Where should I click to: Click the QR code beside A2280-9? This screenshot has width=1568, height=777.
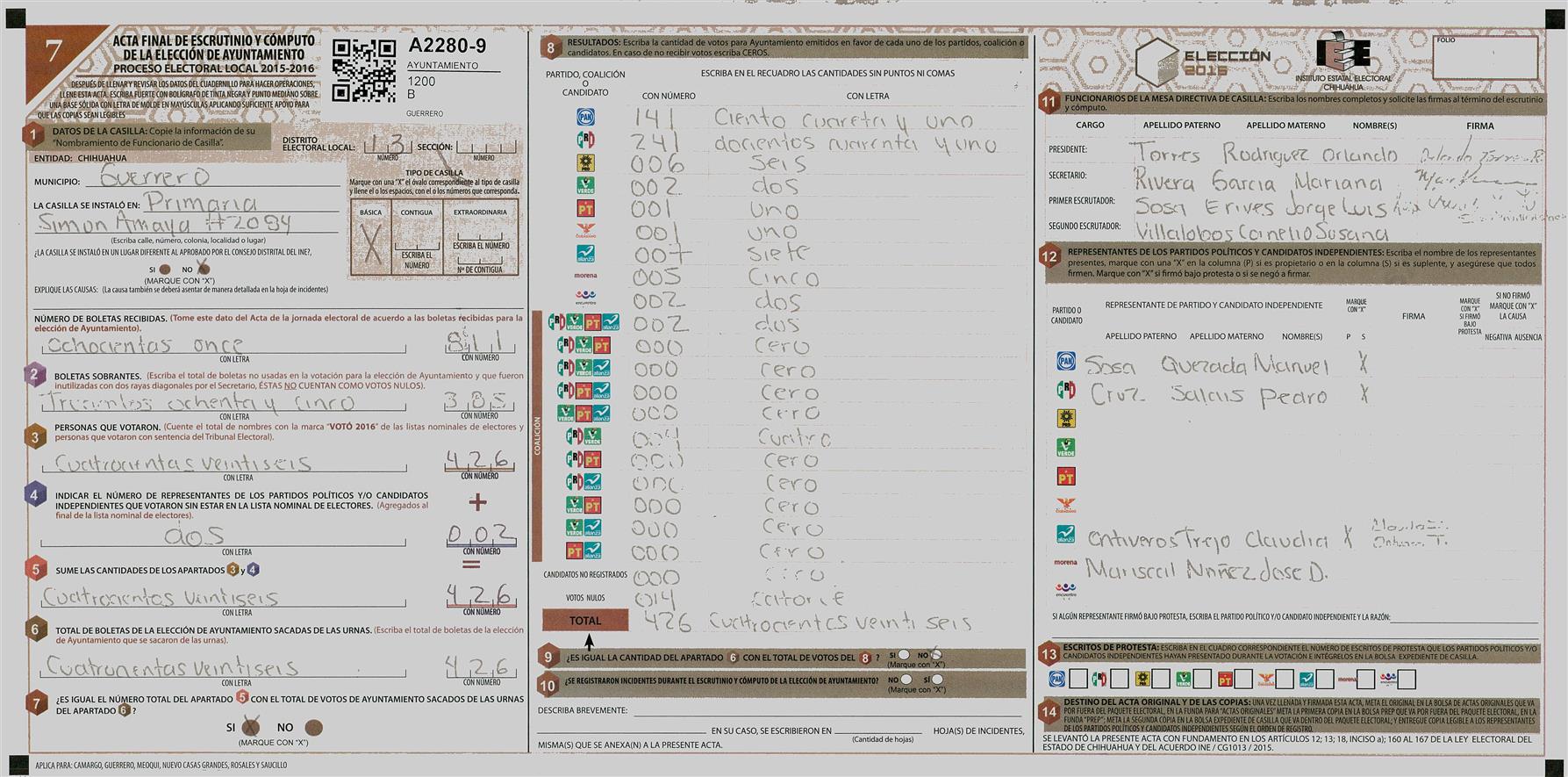(x=363, y=71)
